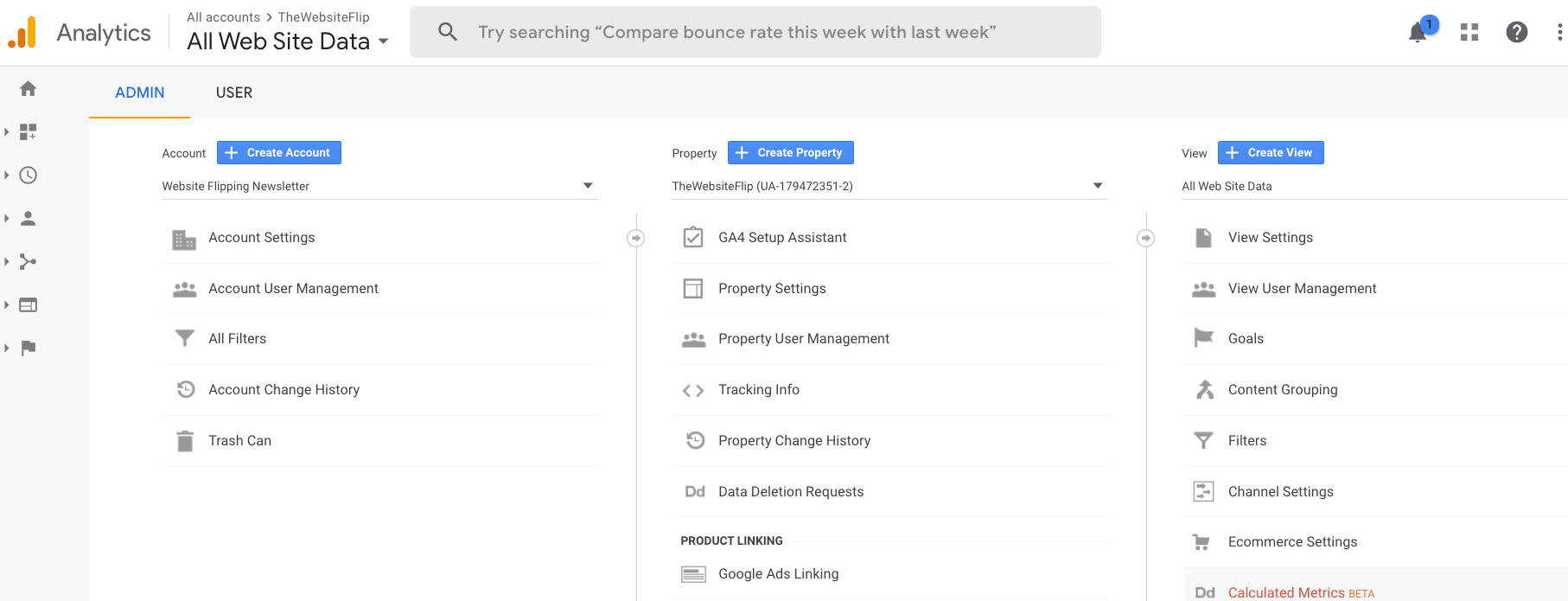Screen dimensions: 1568x601
Task: Open the View selector All Web Site Data
Action: tap(1374, 186)
